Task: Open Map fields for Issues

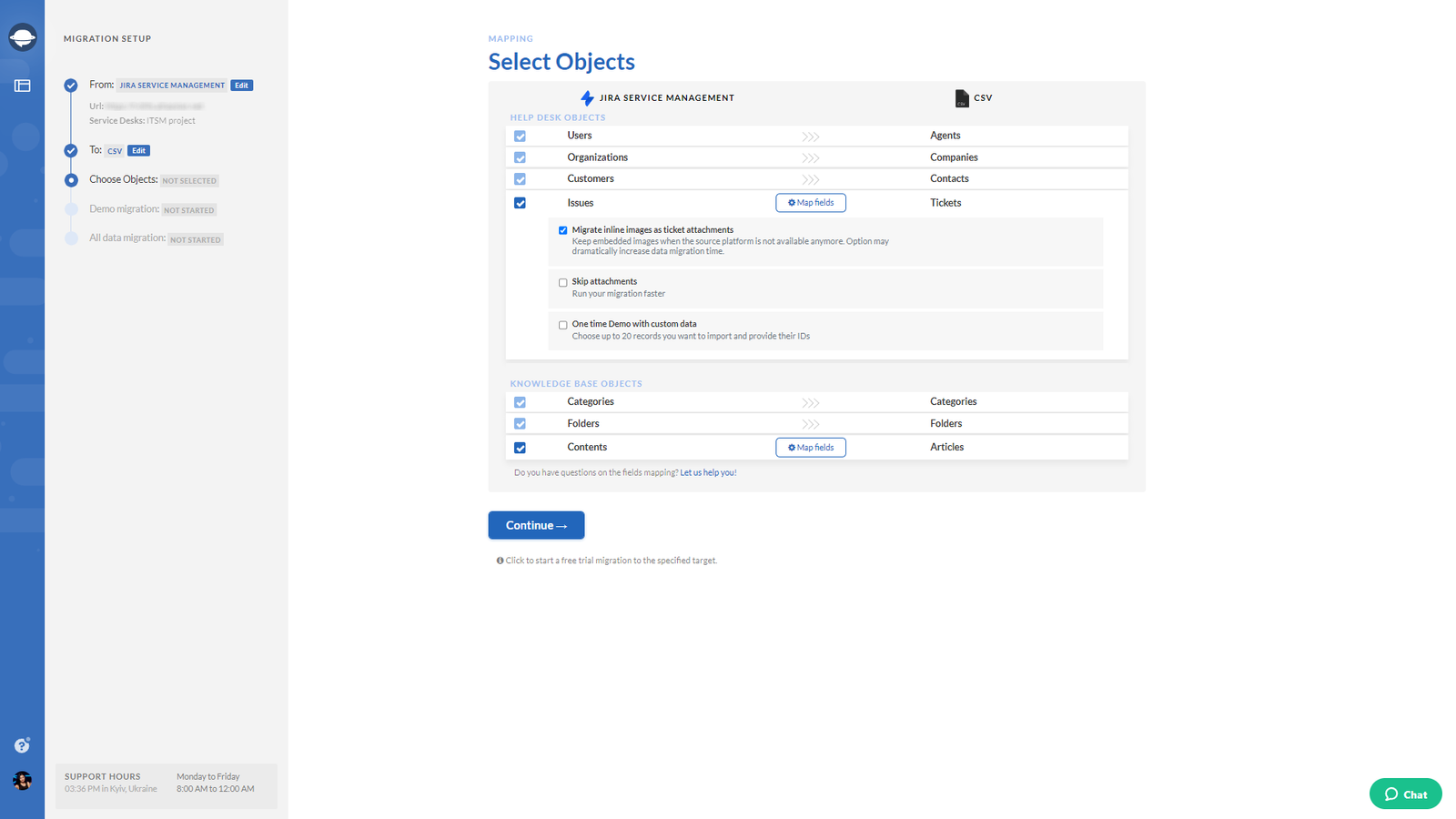Action: coord(811,203)
